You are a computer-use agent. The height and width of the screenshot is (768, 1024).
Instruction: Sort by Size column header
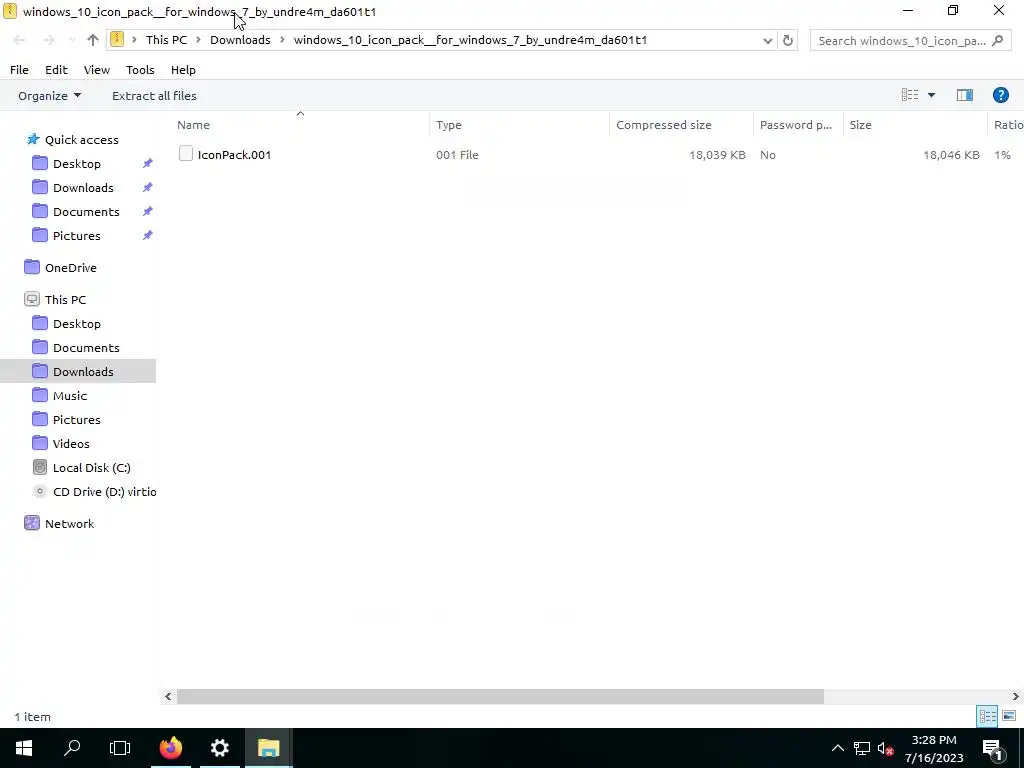coord(915,125)
